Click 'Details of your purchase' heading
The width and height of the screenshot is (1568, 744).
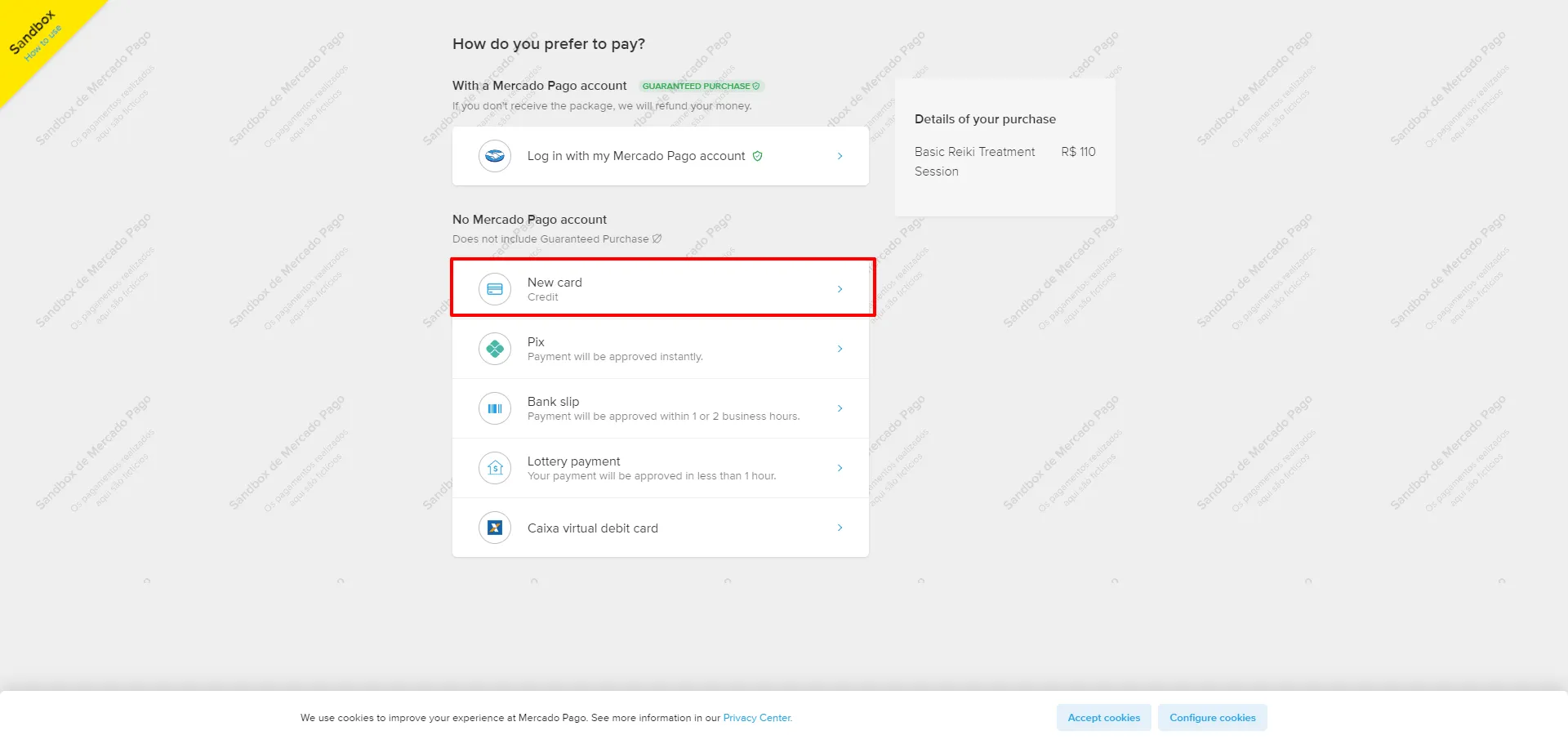coord(985,119)
